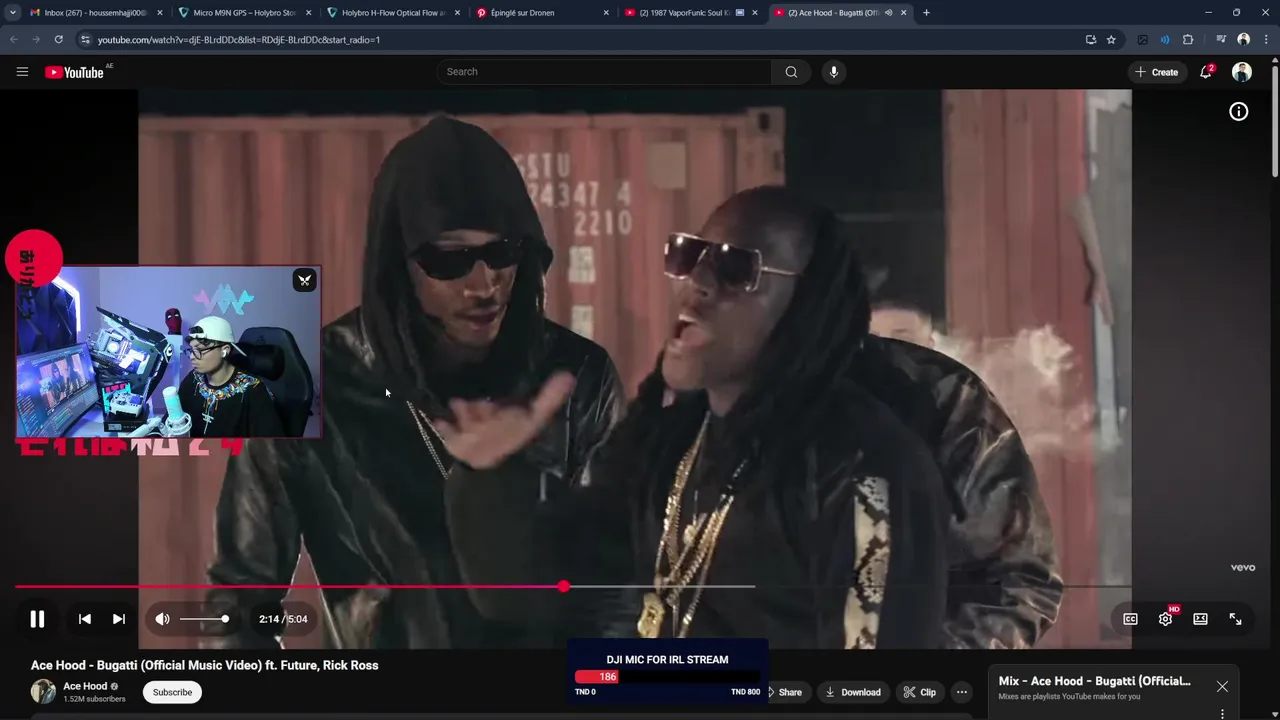Viewport: 1280px width, 720px height.
Task: Open the tab search dropdown
Action: pyautogui.click(x=12, y=13)
